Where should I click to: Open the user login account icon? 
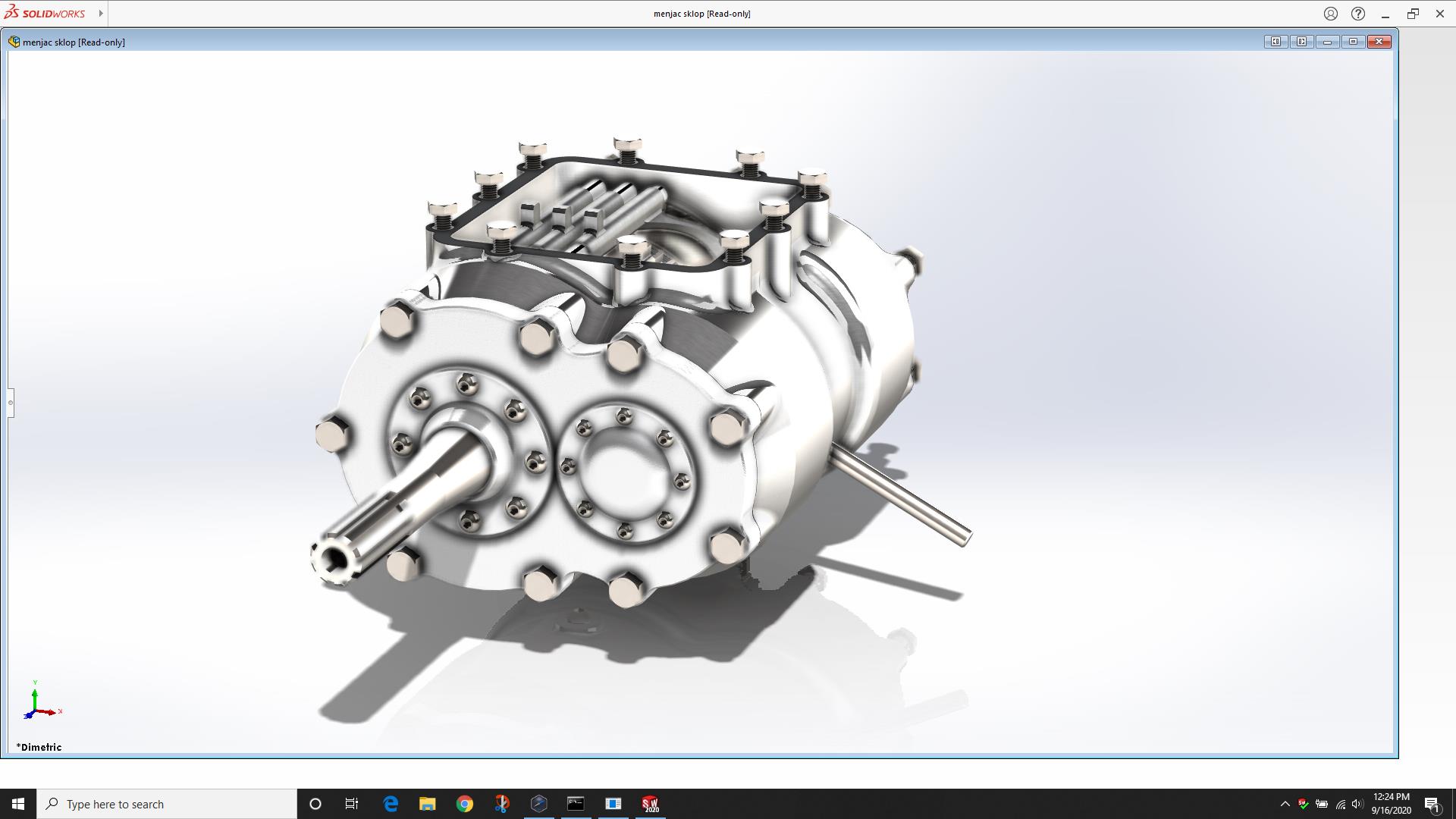(1331, 14)
